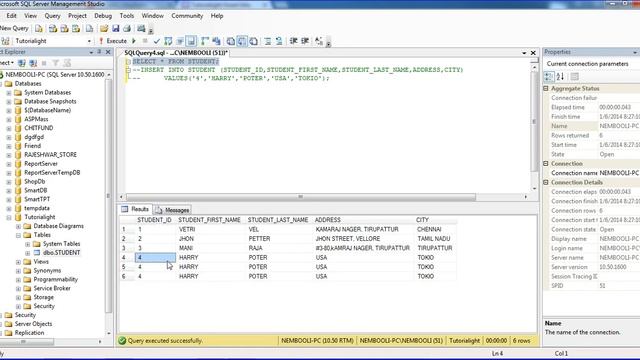
Task: Decrease the indent of the selection
Action: tap(293, 41)
